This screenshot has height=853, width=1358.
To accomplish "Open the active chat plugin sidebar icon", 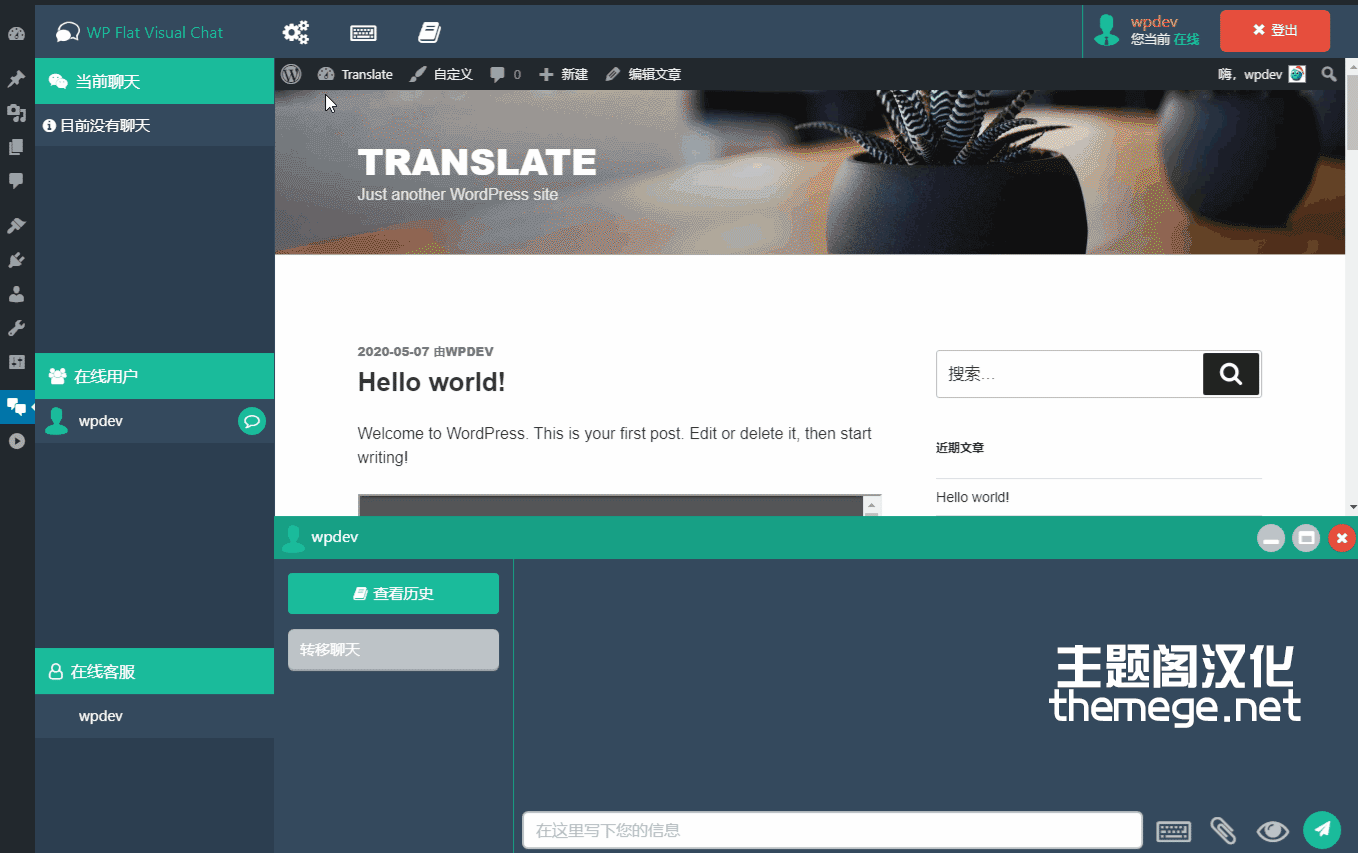I will 16,406.
